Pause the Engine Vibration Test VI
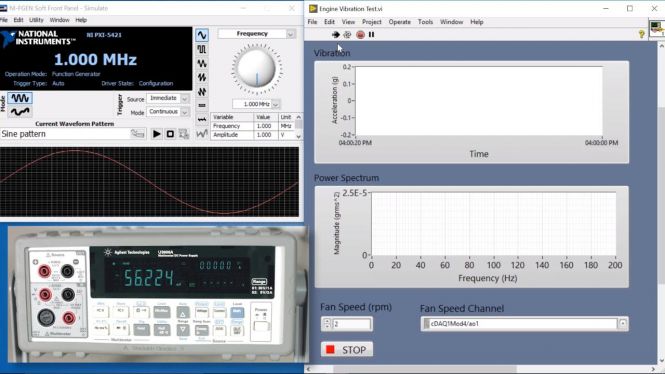The height and width of the screenshot is (374, 665). click(x=372, y=35)
